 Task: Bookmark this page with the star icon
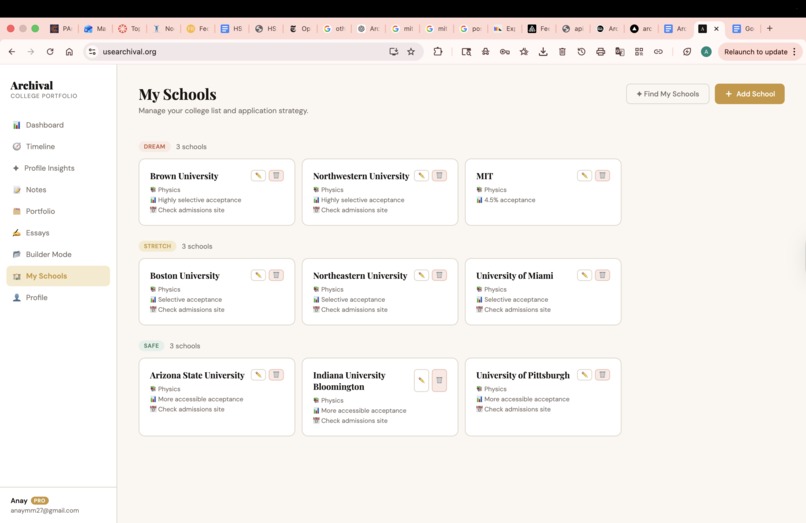pos(411,52)
